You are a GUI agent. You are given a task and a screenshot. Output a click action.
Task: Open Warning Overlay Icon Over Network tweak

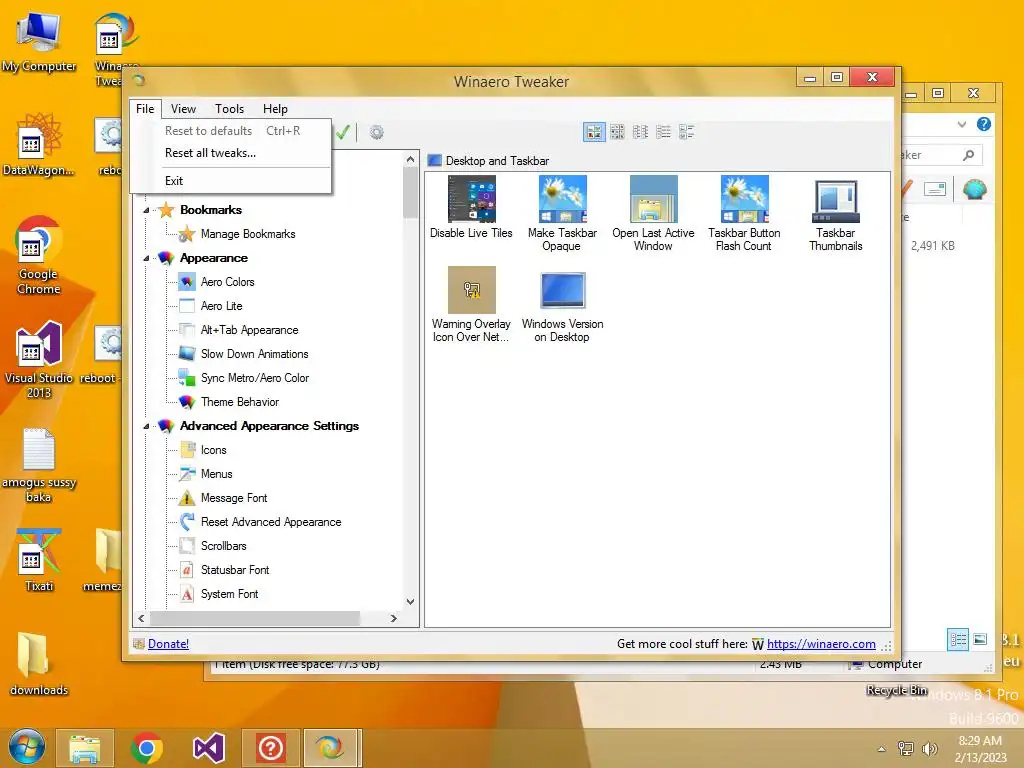pos(471,305)
